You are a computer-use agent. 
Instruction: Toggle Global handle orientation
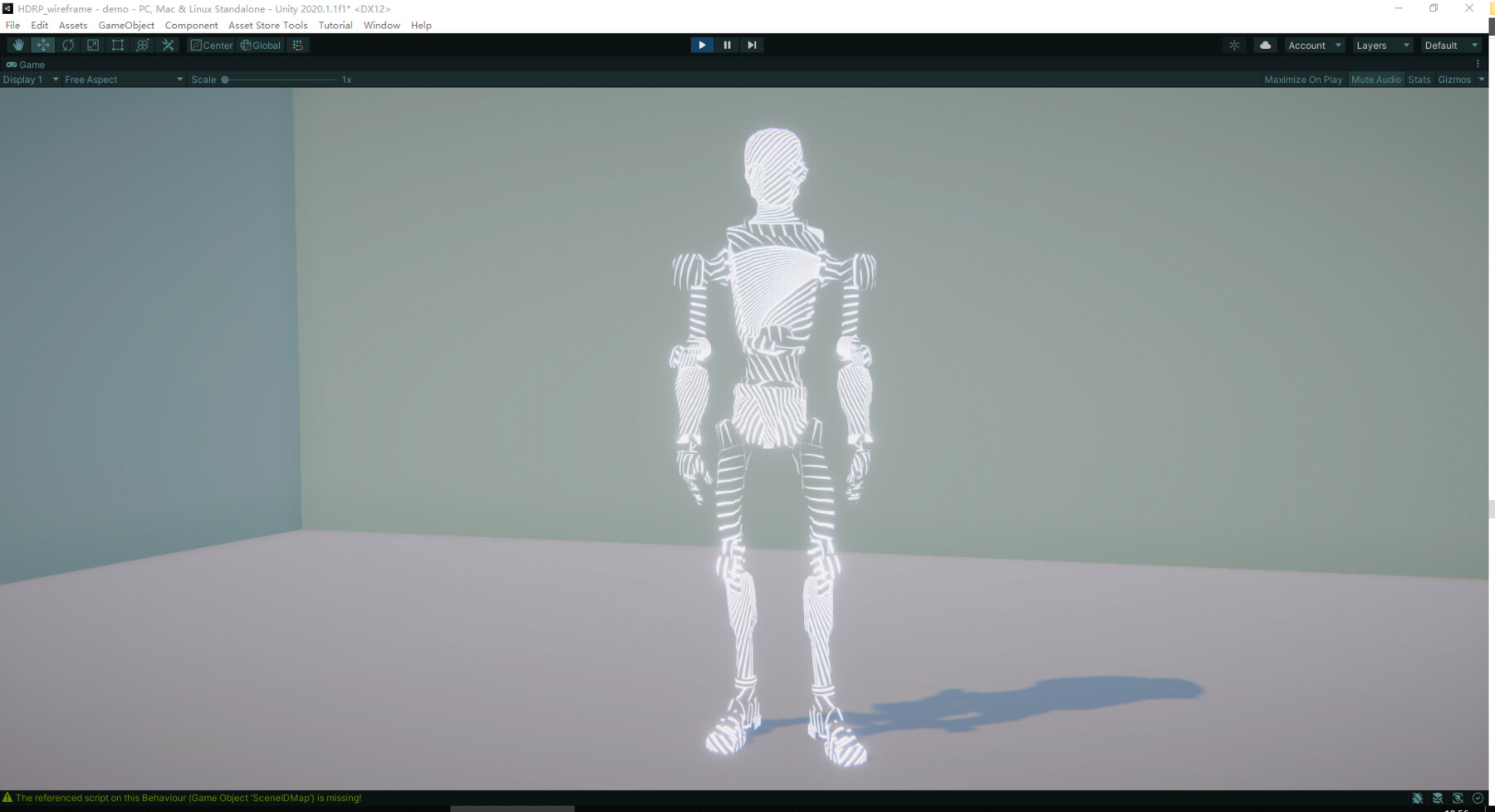(259, 45)
